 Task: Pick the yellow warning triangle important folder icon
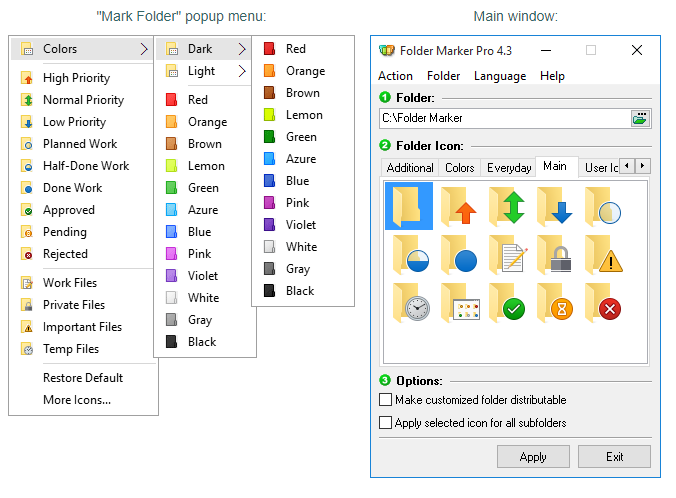point(604,254)
